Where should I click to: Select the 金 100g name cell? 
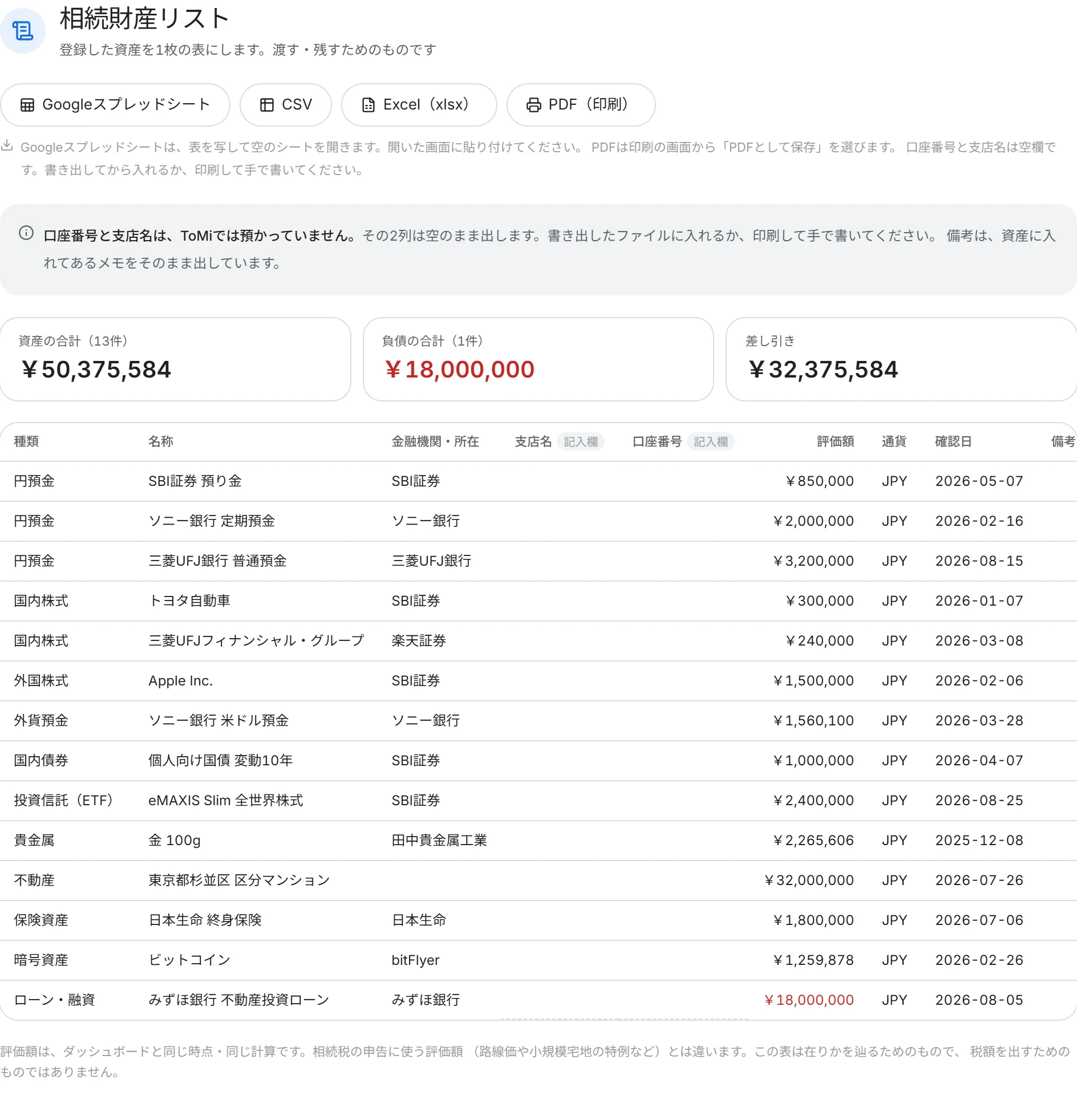[175, 841]
